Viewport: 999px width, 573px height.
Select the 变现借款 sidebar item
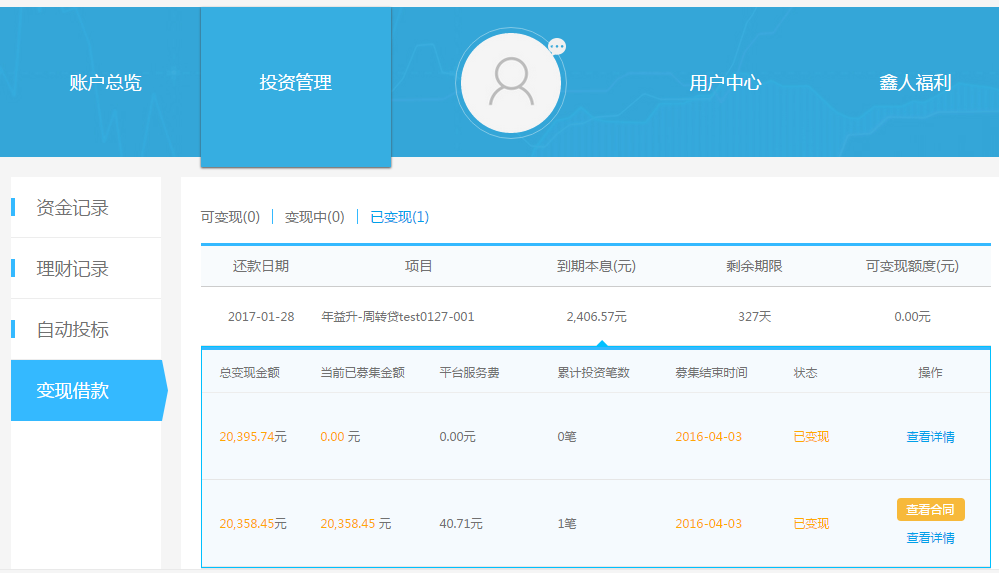click(73, 391)
